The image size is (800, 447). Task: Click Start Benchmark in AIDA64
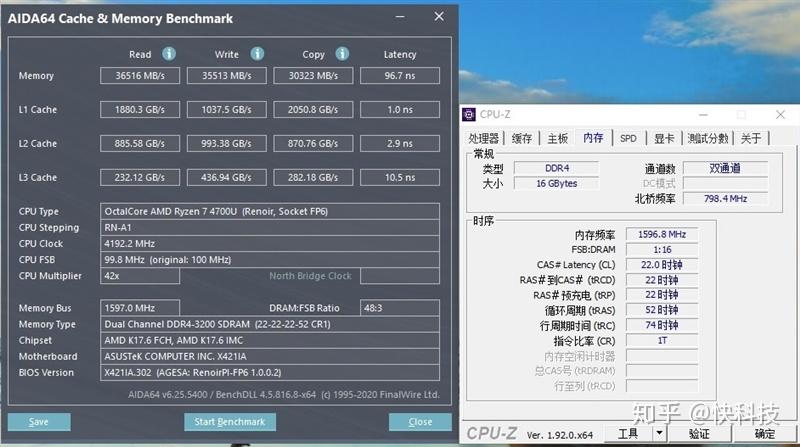coord(230,422)
